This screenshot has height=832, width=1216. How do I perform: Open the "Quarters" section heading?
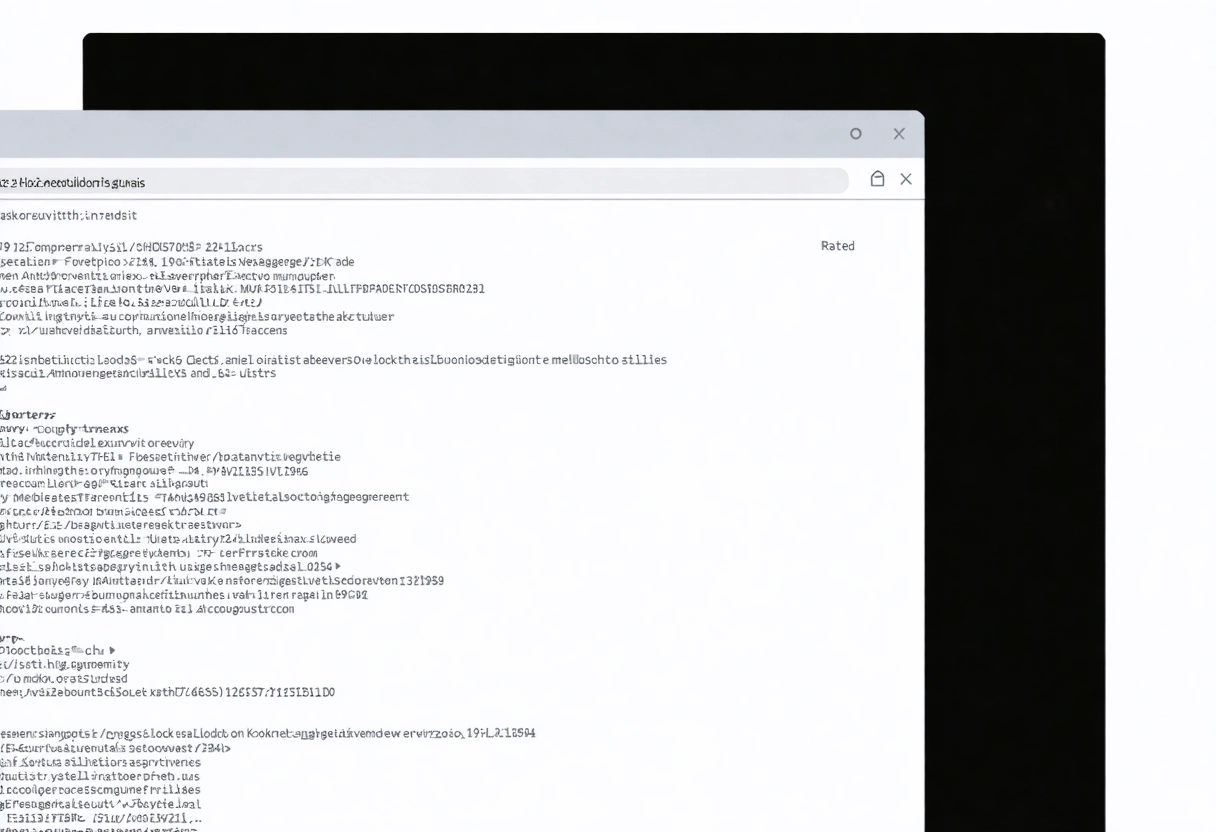pyautogui.click(x=27, y=414)
